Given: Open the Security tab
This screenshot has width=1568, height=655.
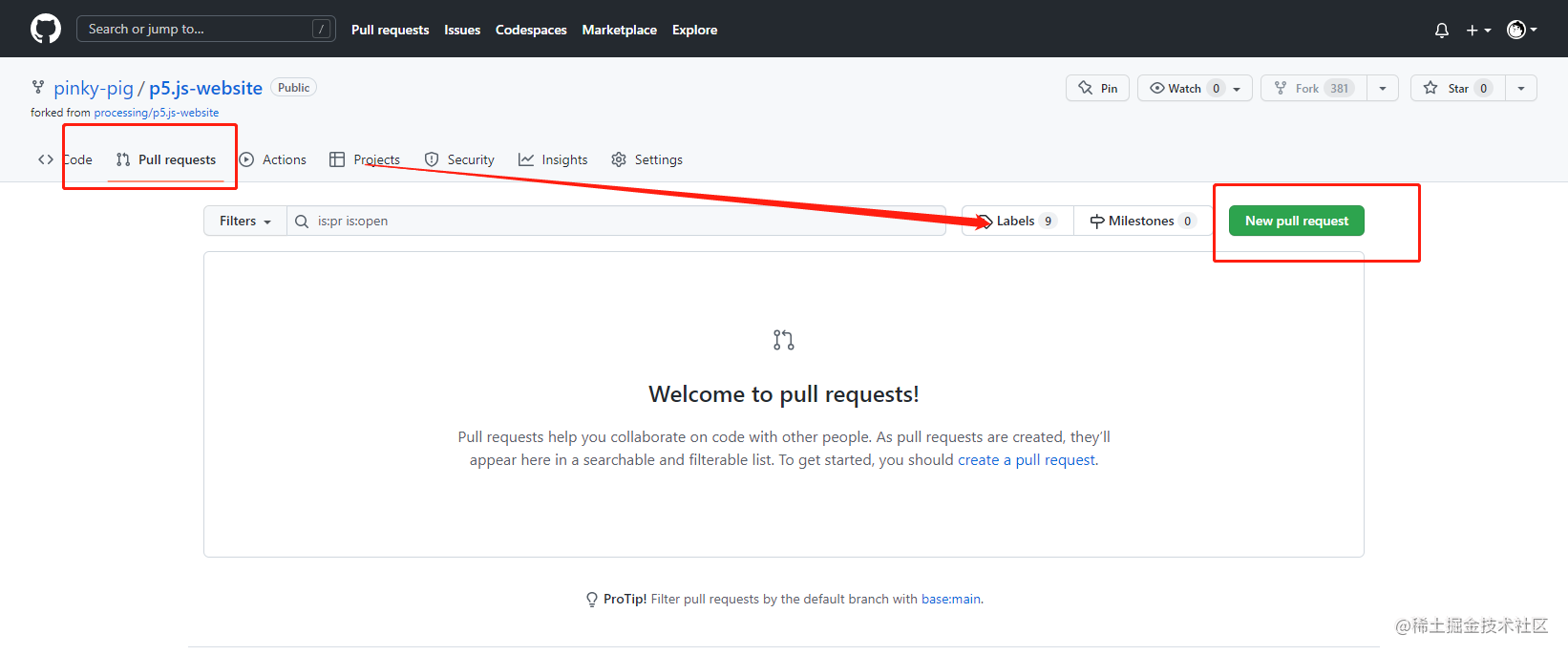Looking at the screenshot, I should coord(459,159).
